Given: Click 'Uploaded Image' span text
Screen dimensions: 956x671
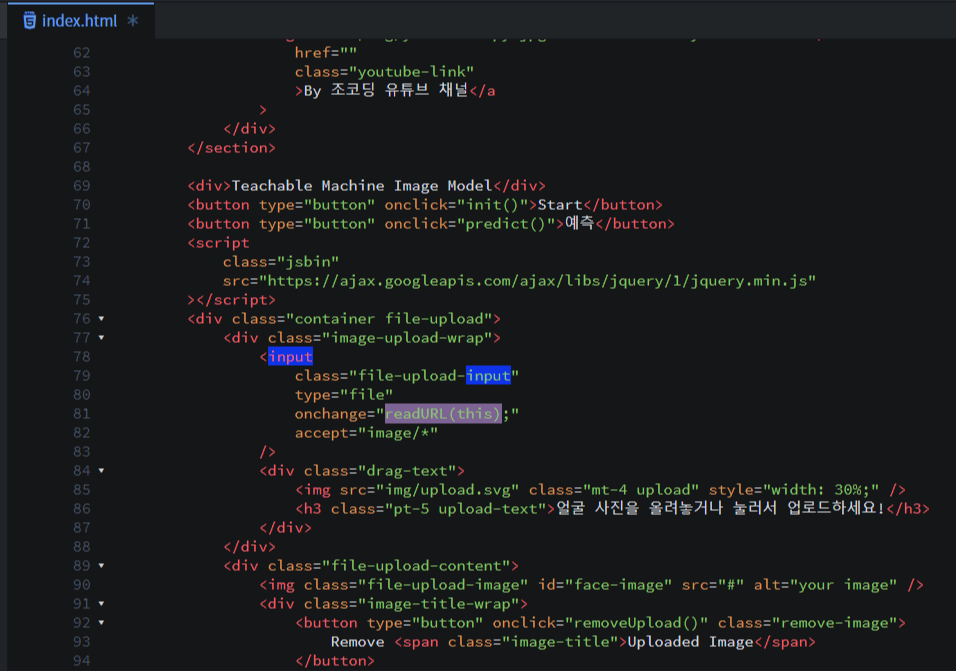Looking at the screenshot, I should pos(690,642).
